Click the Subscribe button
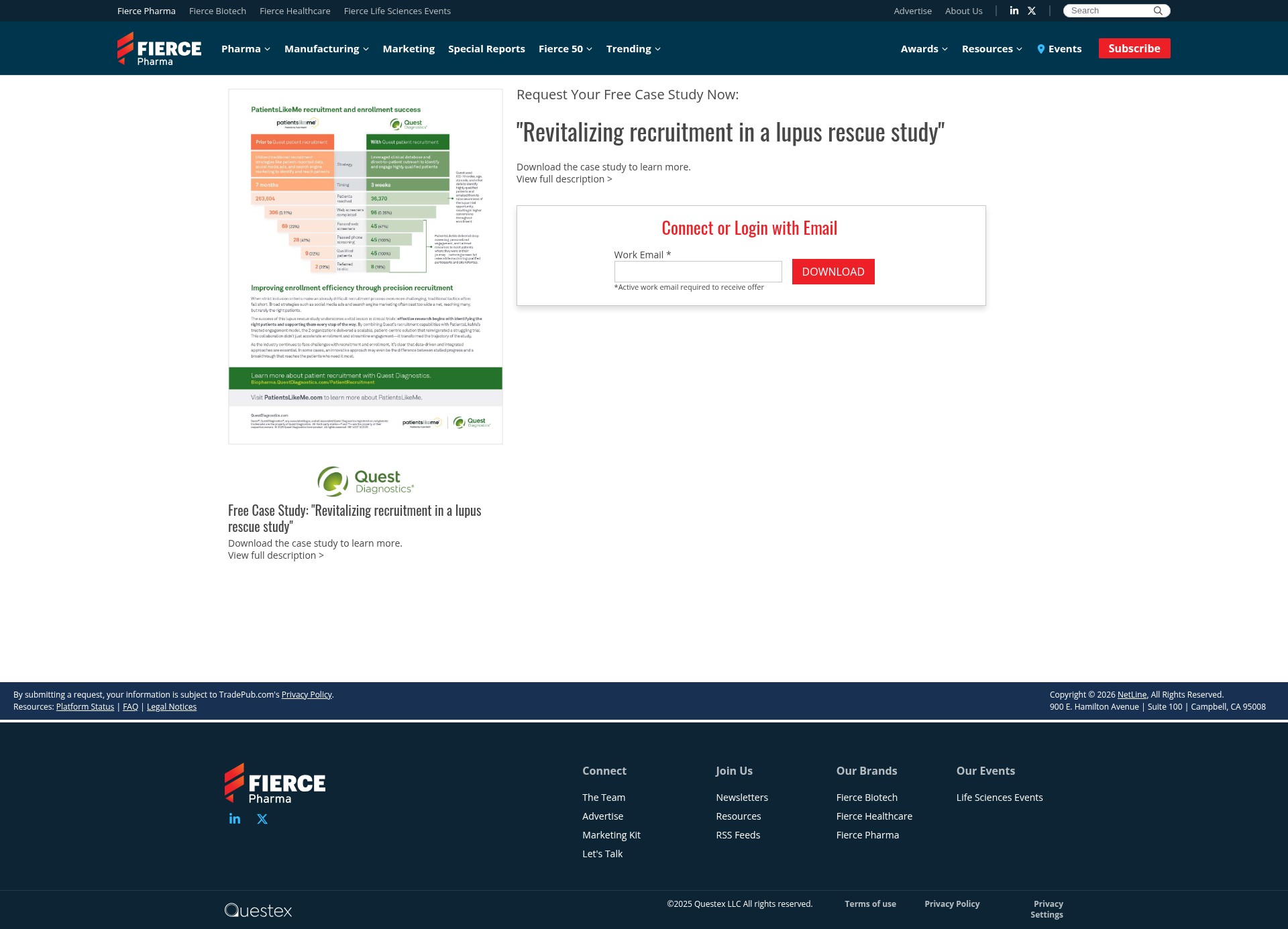Image resolution: width=1288 pixels, height=929 pixels. pos(1134,48)
